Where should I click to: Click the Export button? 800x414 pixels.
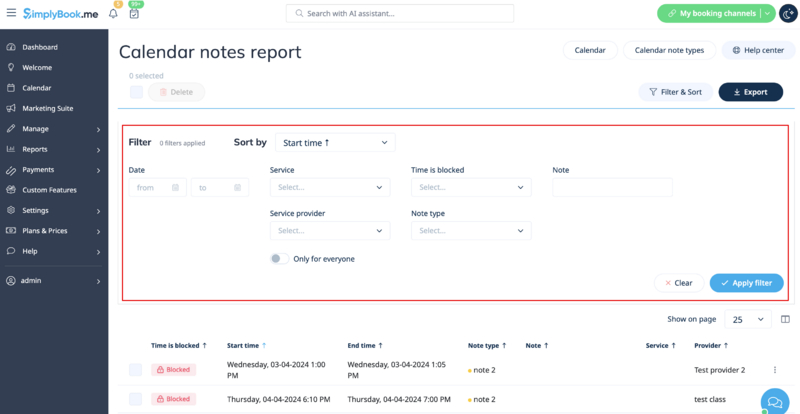click(751, 92)
